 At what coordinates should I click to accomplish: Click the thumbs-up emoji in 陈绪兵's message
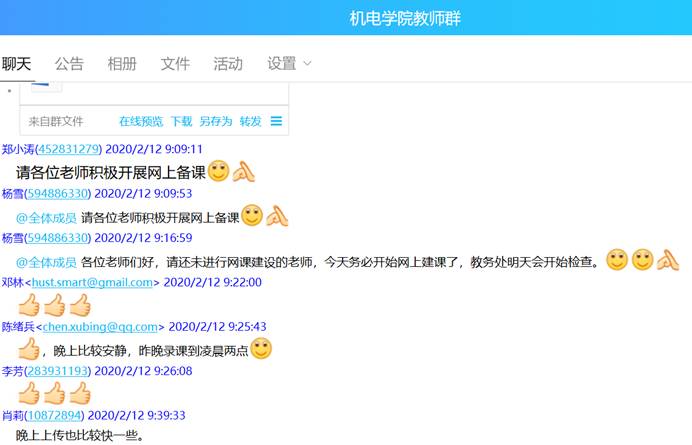point(29,349)
